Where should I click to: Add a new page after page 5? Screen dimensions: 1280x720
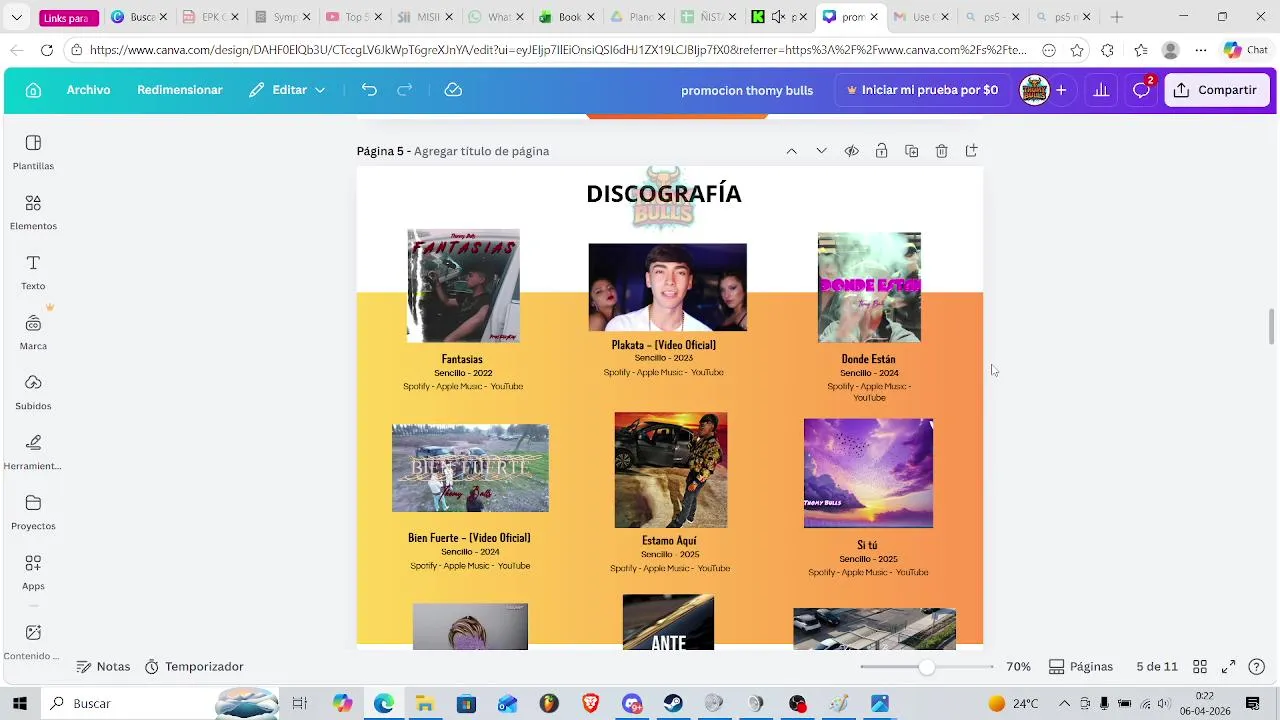point(971,151)
